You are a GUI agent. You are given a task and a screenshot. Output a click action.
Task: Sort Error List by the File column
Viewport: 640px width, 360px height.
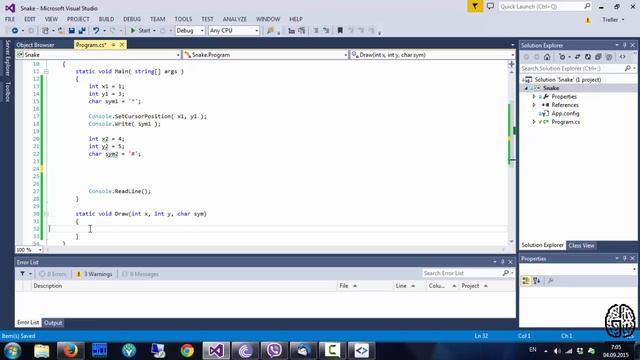pyautogui.click(x=364, y=286)
